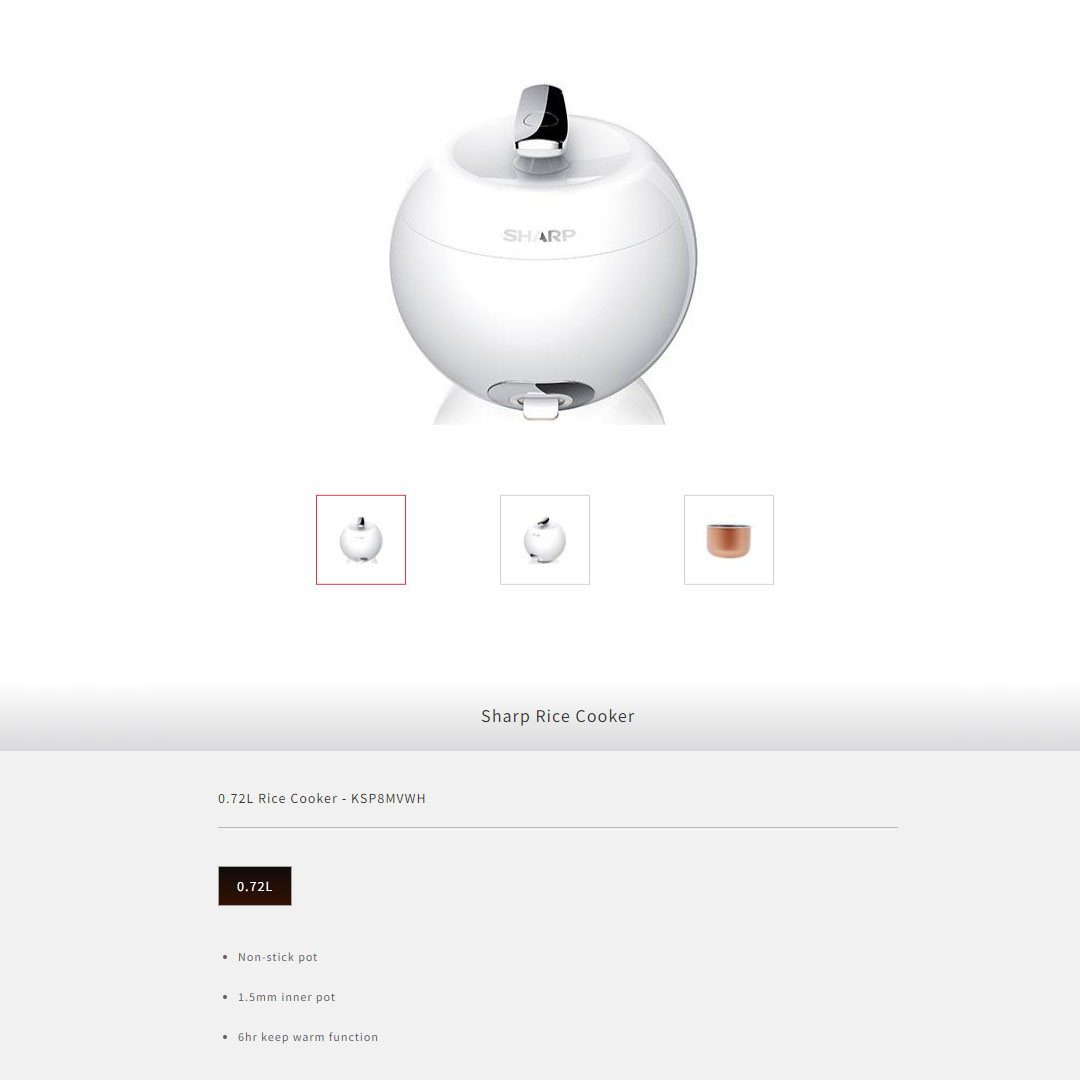Image resolution: width=1080 pixels, height=1080 pixels.
Task: Click the 6hr keep warm function item
Action: (308, 1037)
